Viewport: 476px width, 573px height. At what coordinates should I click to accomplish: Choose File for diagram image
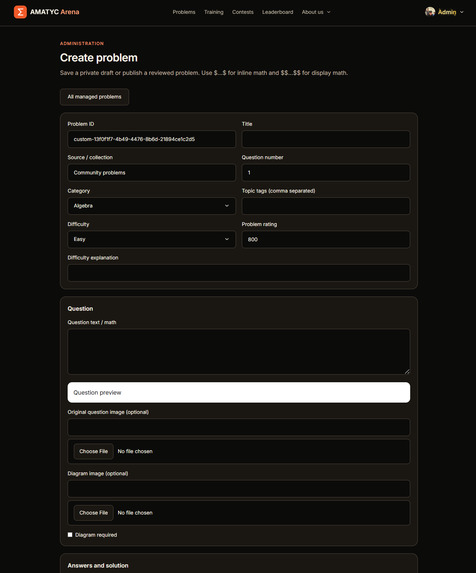tap(94, 513)
